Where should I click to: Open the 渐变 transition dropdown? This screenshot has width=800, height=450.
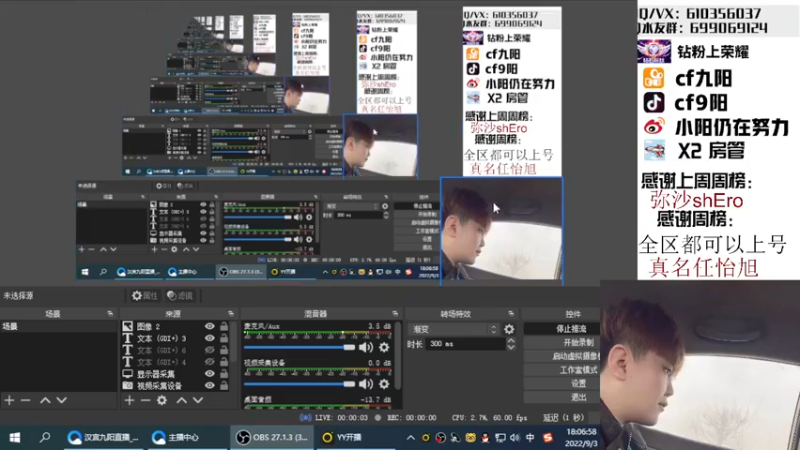453,330
